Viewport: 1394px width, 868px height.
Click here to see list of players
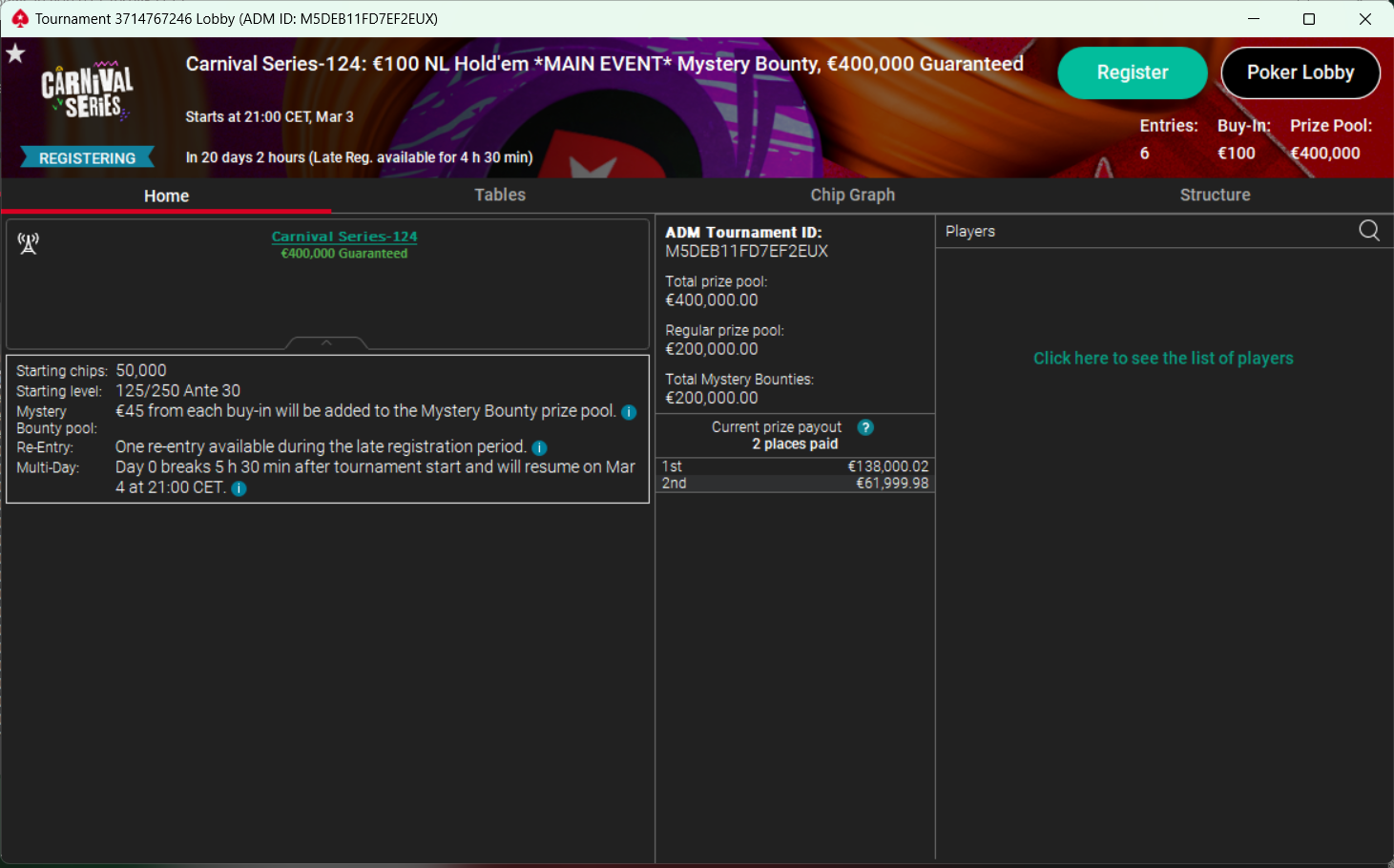1163,359
